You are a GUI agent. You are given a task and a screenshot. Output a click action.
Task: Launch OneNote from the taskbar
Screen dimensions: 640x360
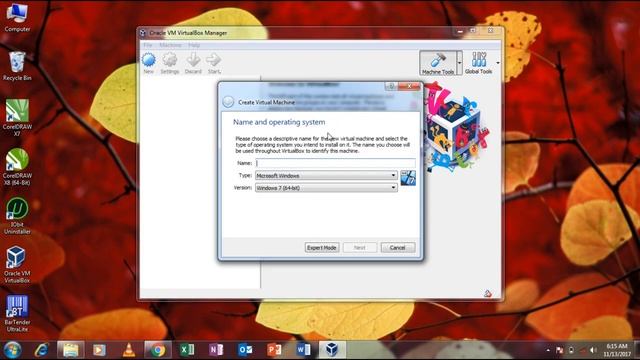pyautogui.click(x=216, y=350)
